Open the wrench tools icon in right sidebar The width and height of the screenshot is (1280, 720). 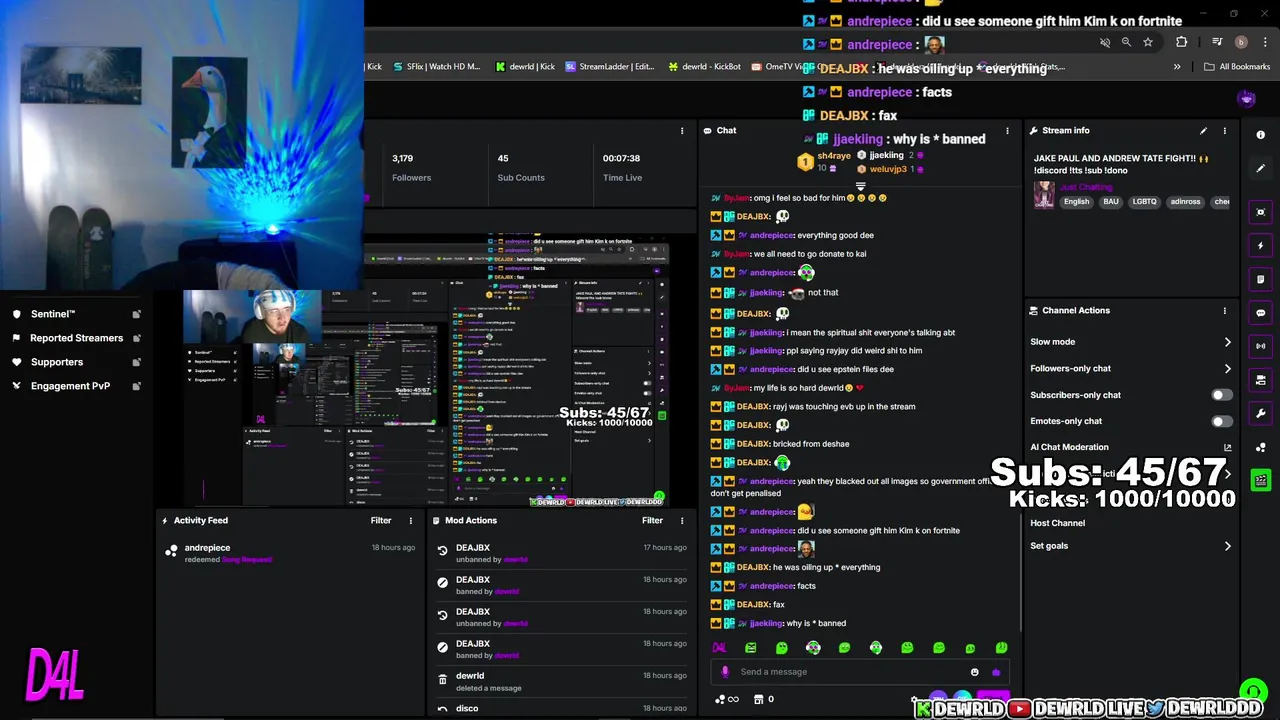tap(1260, 413)
